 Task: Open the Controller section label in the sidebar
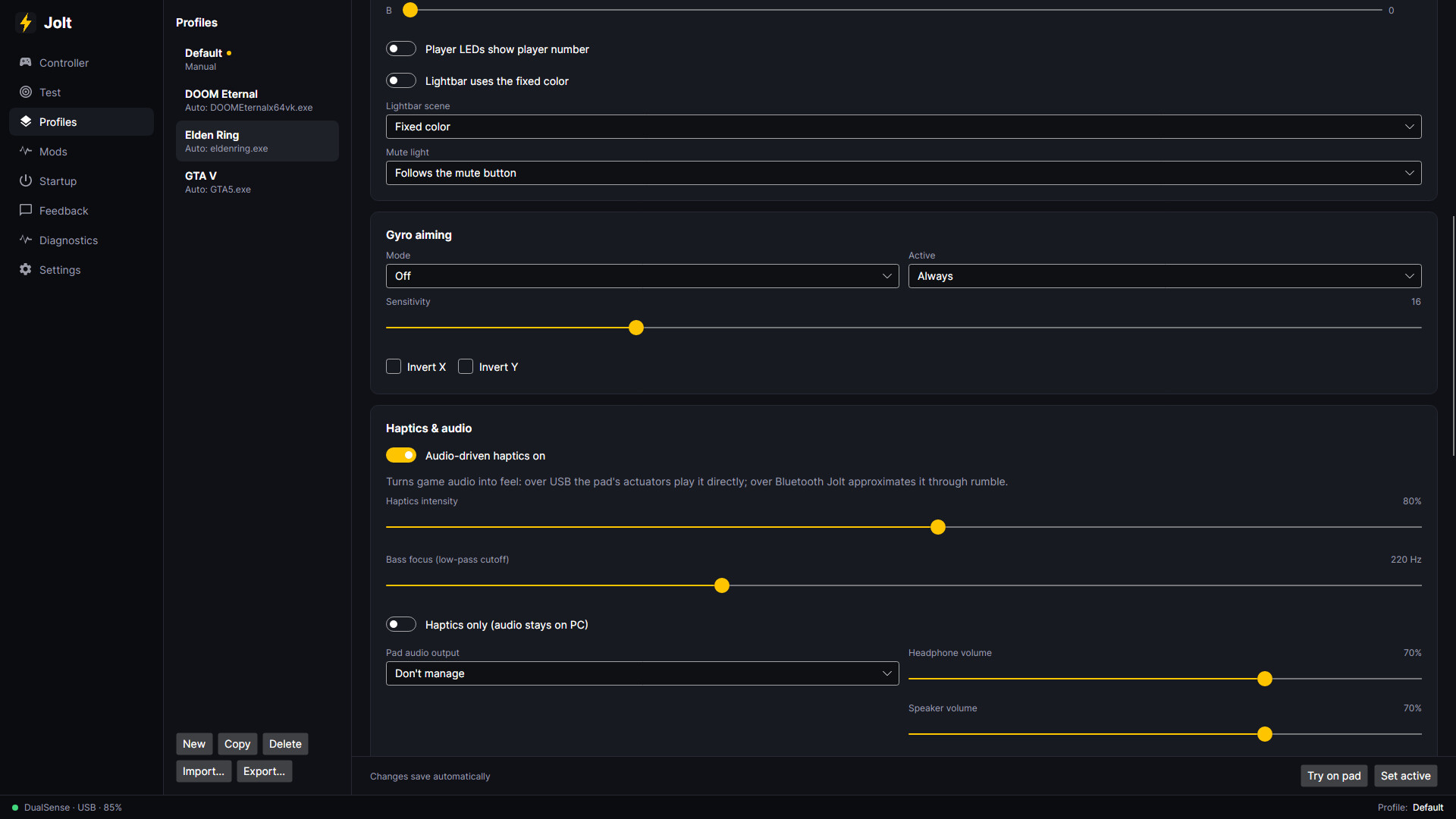coord(64,63)
